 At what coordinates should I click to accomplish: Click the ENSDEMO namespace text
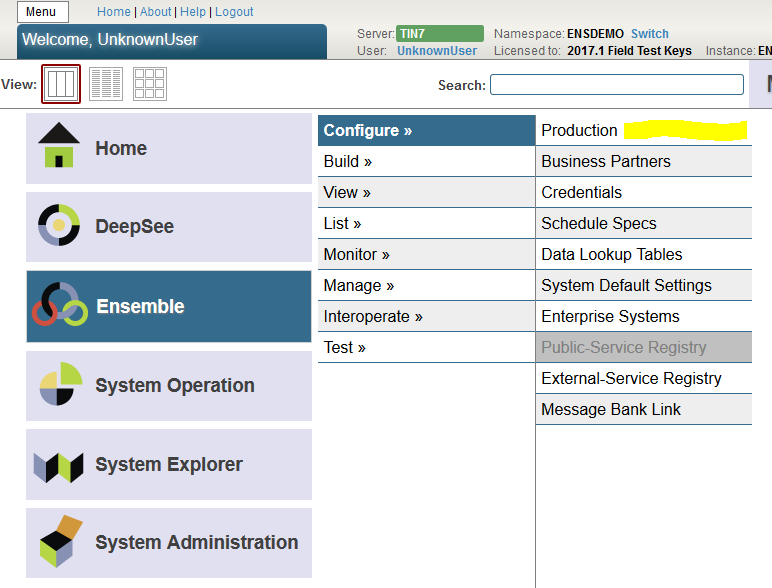pyautogui.click(x=595, y=34)
